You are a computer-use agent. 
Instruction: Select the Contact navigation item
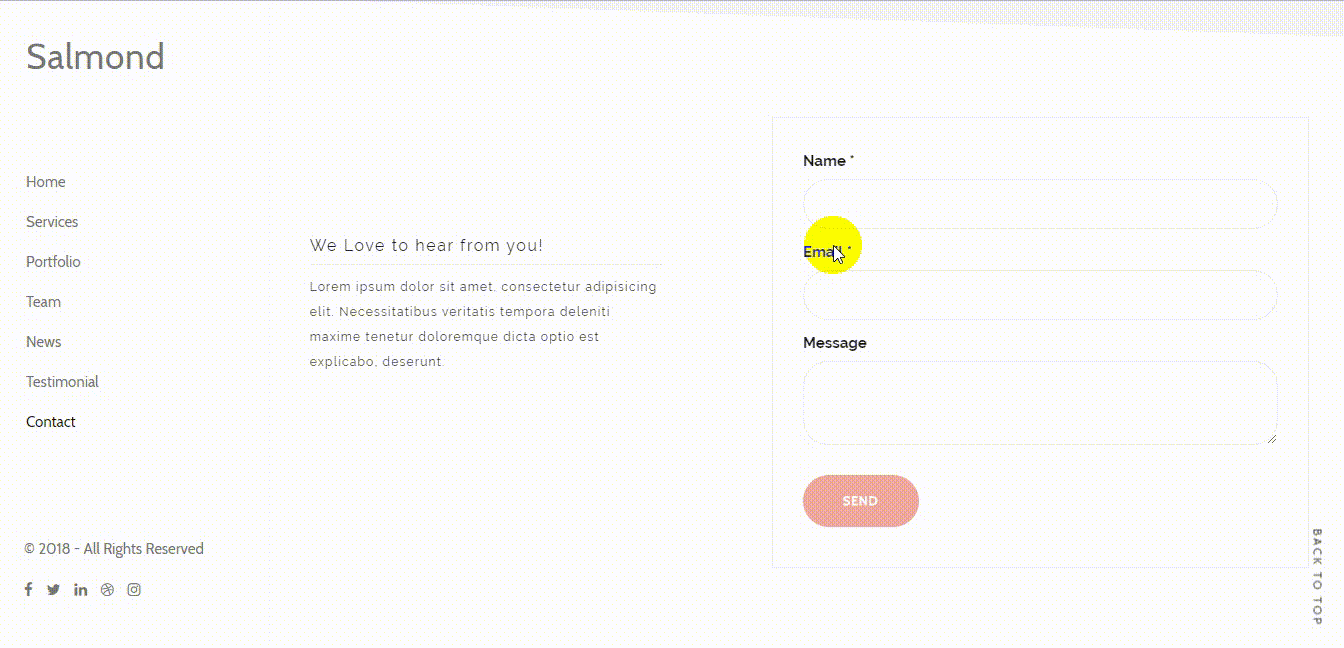tap(51, 422)
